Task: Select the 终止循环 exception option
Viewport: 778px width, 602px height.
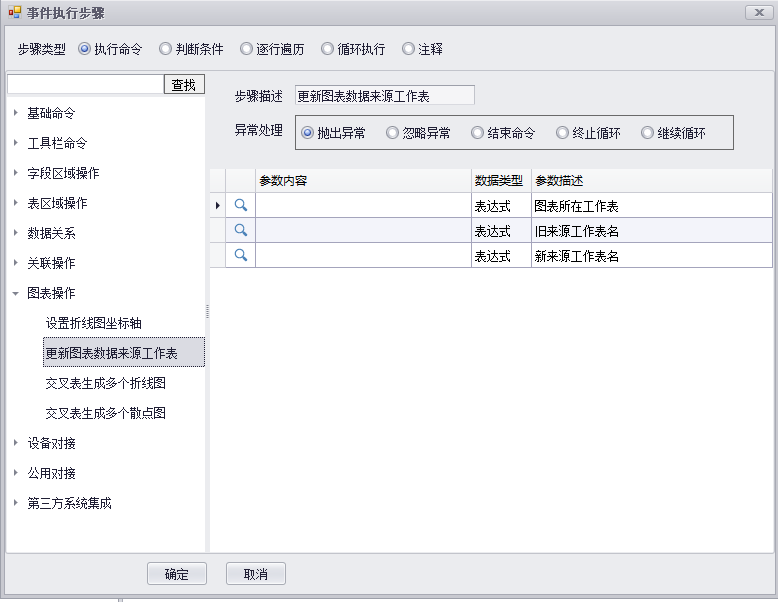Action: coord(563,133)
